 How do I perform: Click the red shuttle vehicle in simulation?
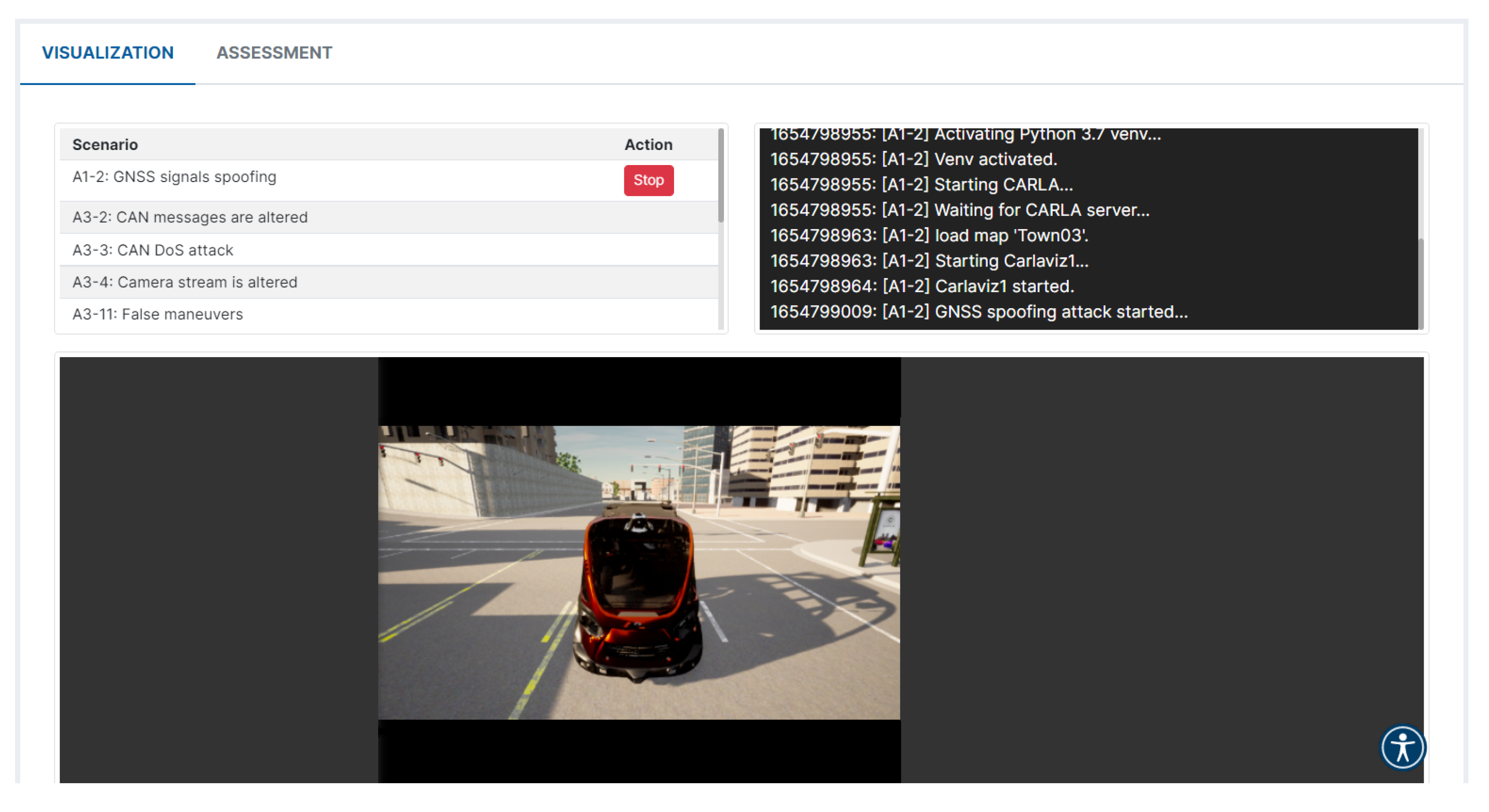click(637, 593)
